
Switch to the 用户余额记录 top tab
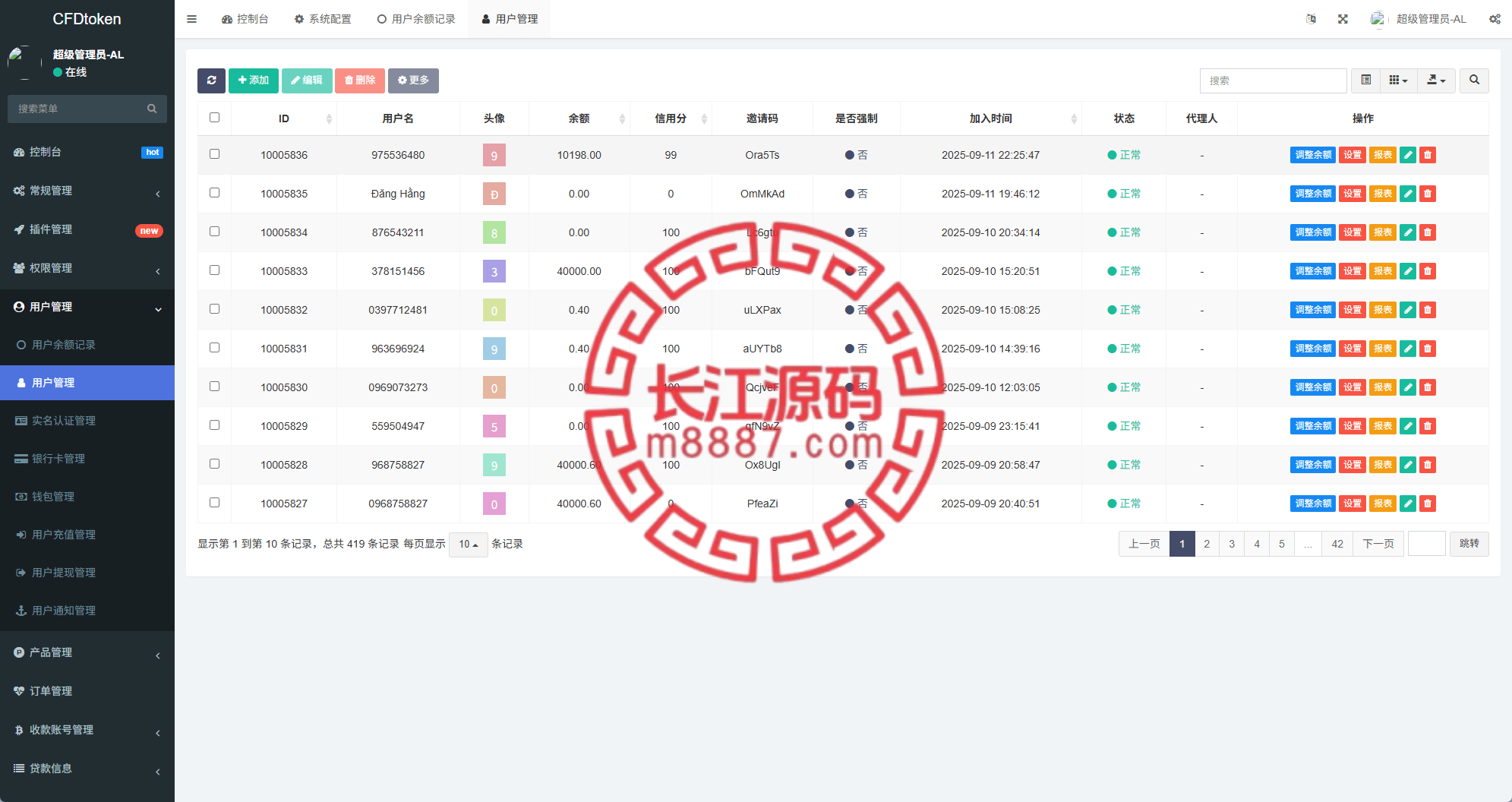(x=416, y=19)
